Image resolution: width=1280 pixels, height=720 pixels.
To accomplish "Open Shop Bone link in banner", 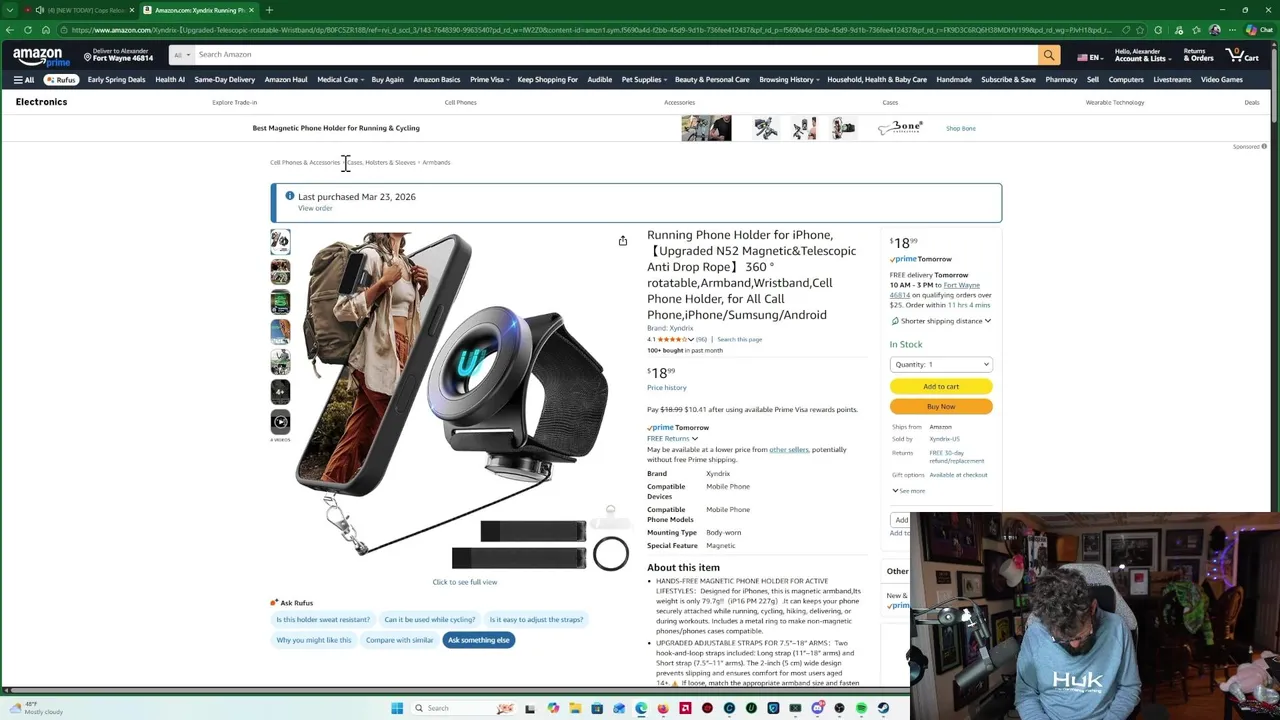I will pos(960,128).
